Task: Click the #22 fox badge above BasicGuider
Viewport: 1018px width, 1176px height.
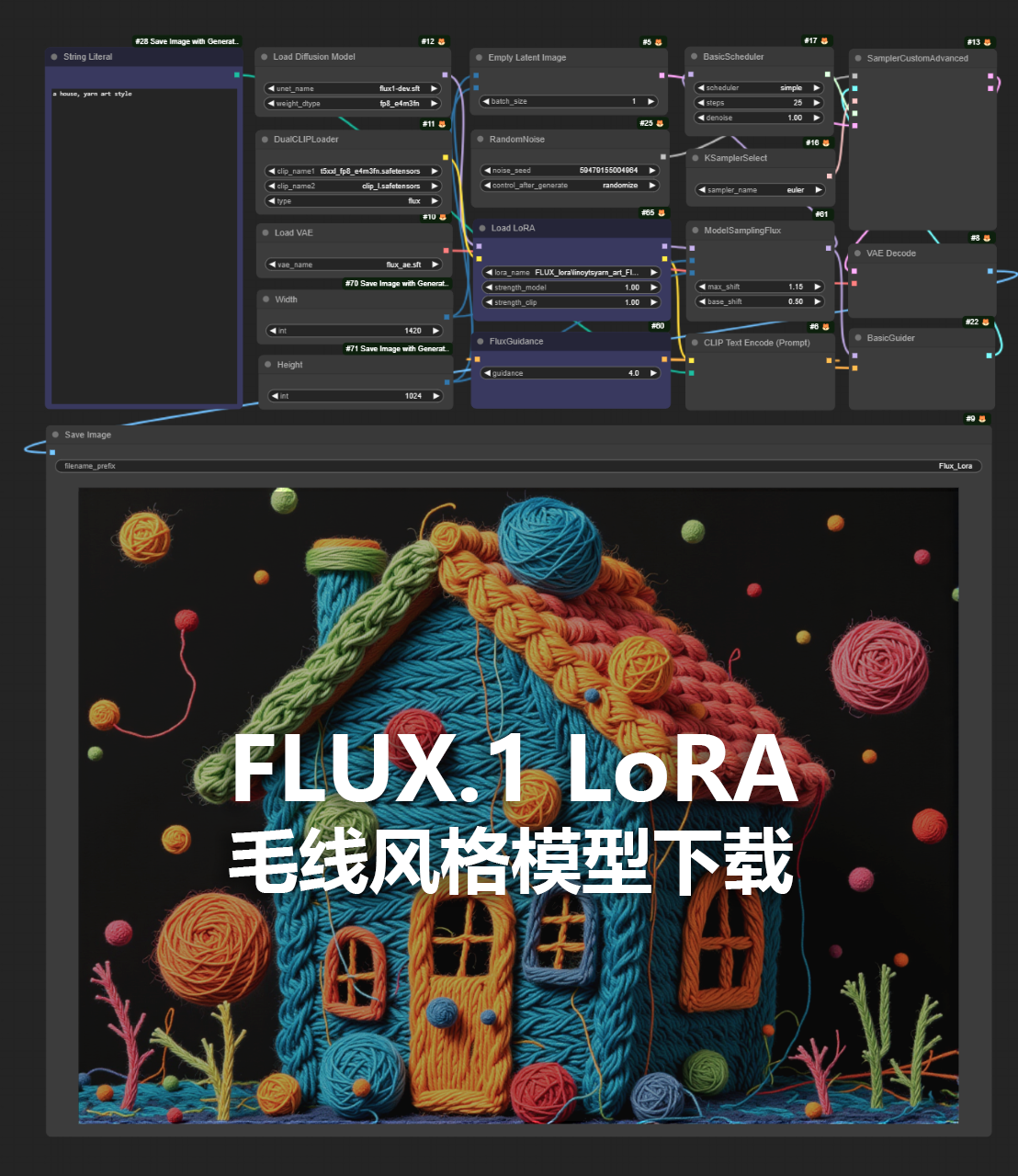Action: pos(978,322)
